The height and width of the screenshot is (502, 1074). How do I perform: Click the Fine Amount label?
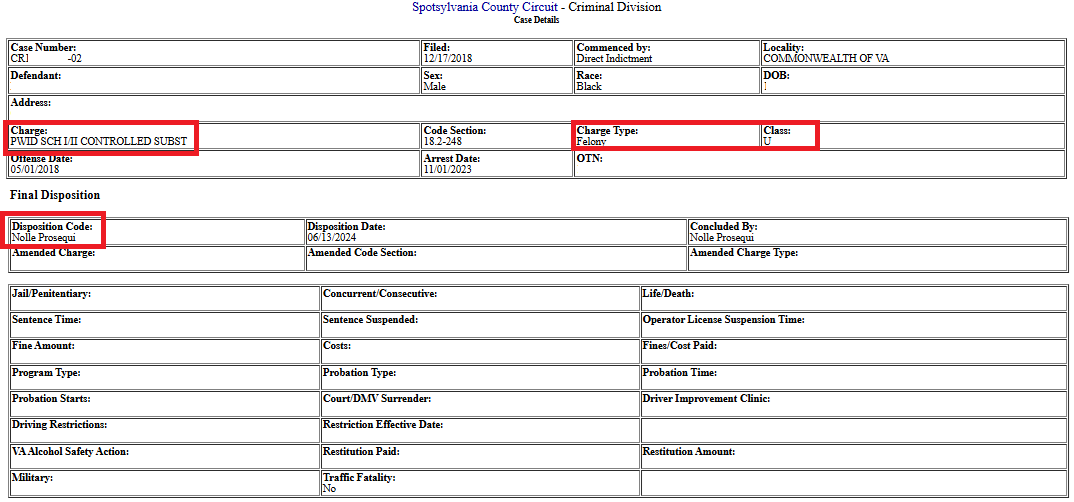pyautogui.click(x=44, y=346)
